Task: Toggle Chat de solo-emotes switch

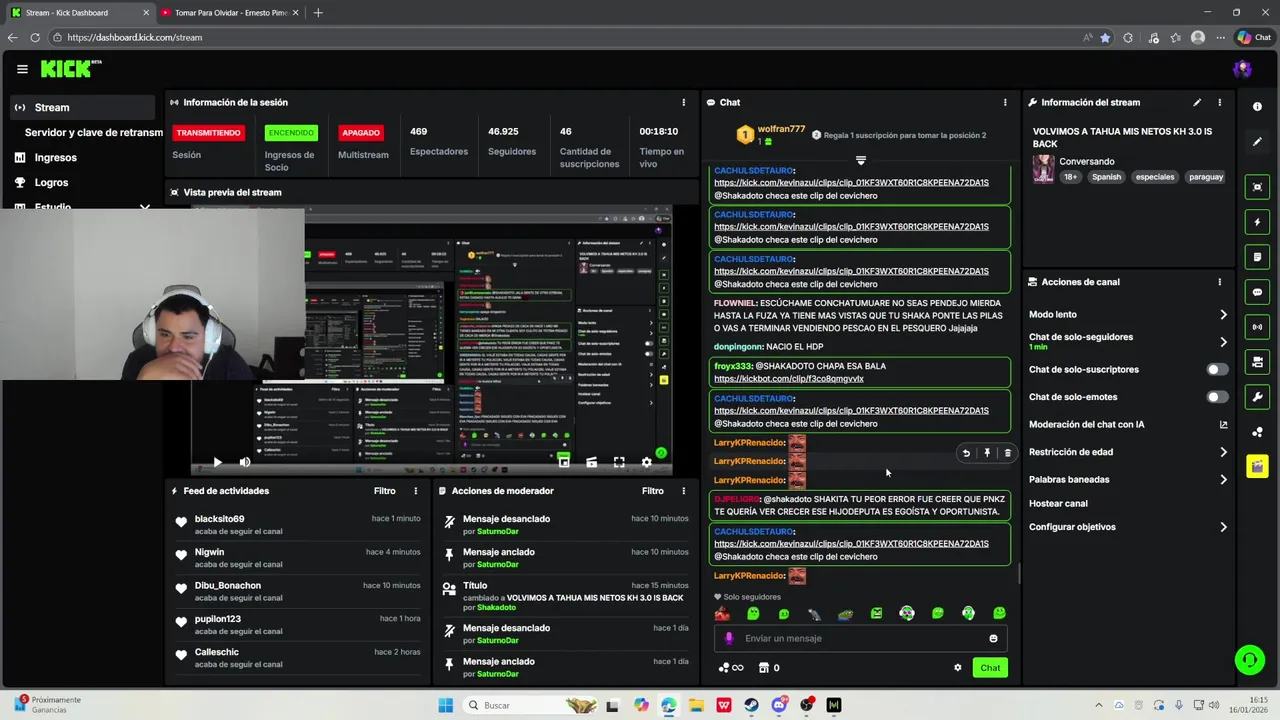Action: (1217, 397)
